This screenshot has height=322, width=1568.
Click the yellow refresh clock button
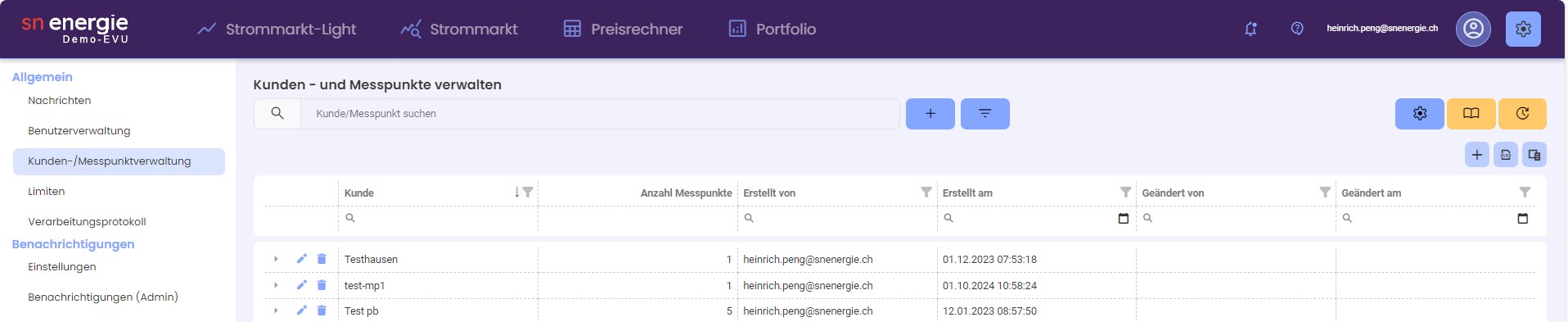[1522, 114]
